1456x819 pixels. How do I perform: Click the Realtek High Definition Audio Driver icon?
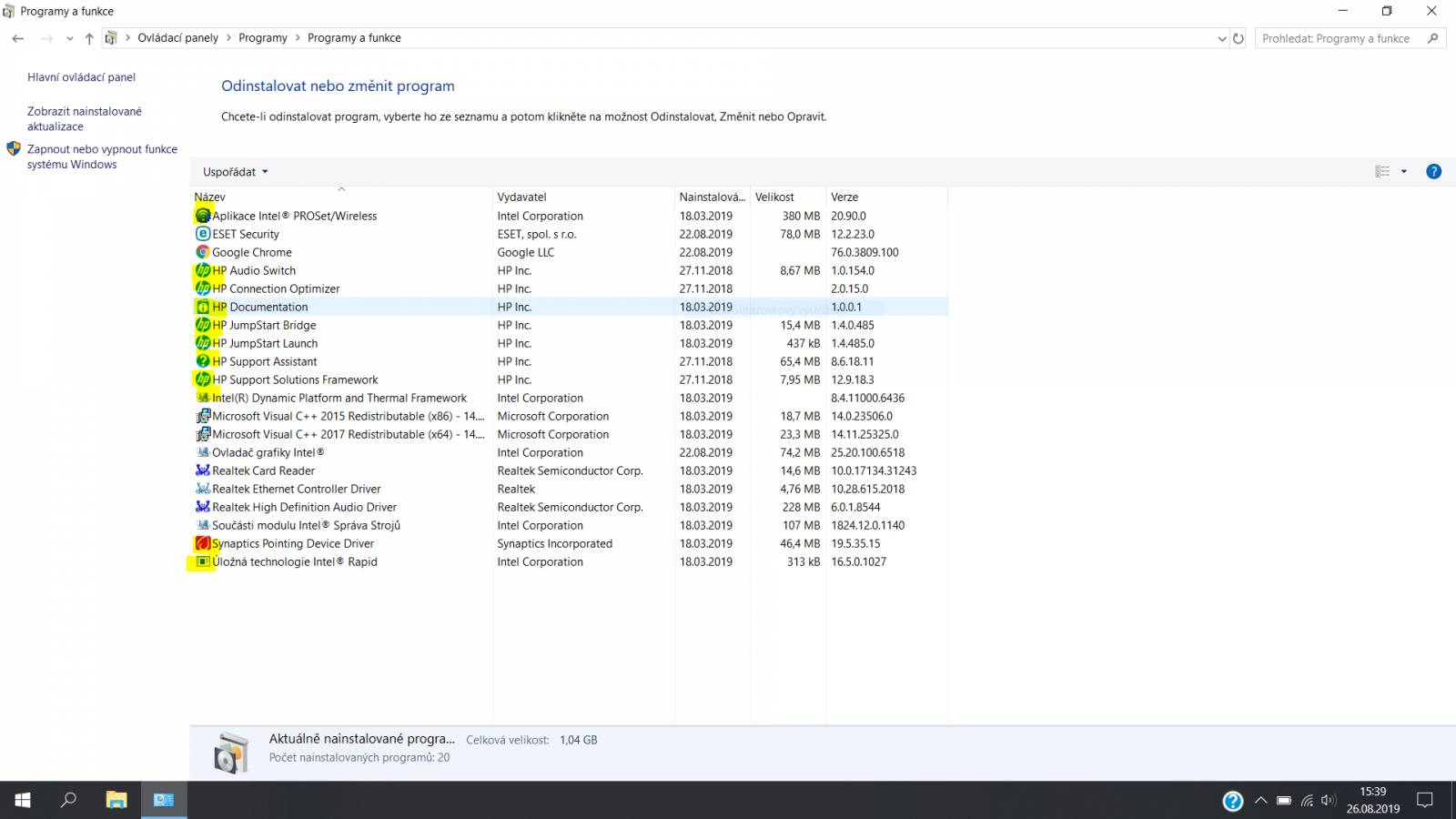[203, 507]
